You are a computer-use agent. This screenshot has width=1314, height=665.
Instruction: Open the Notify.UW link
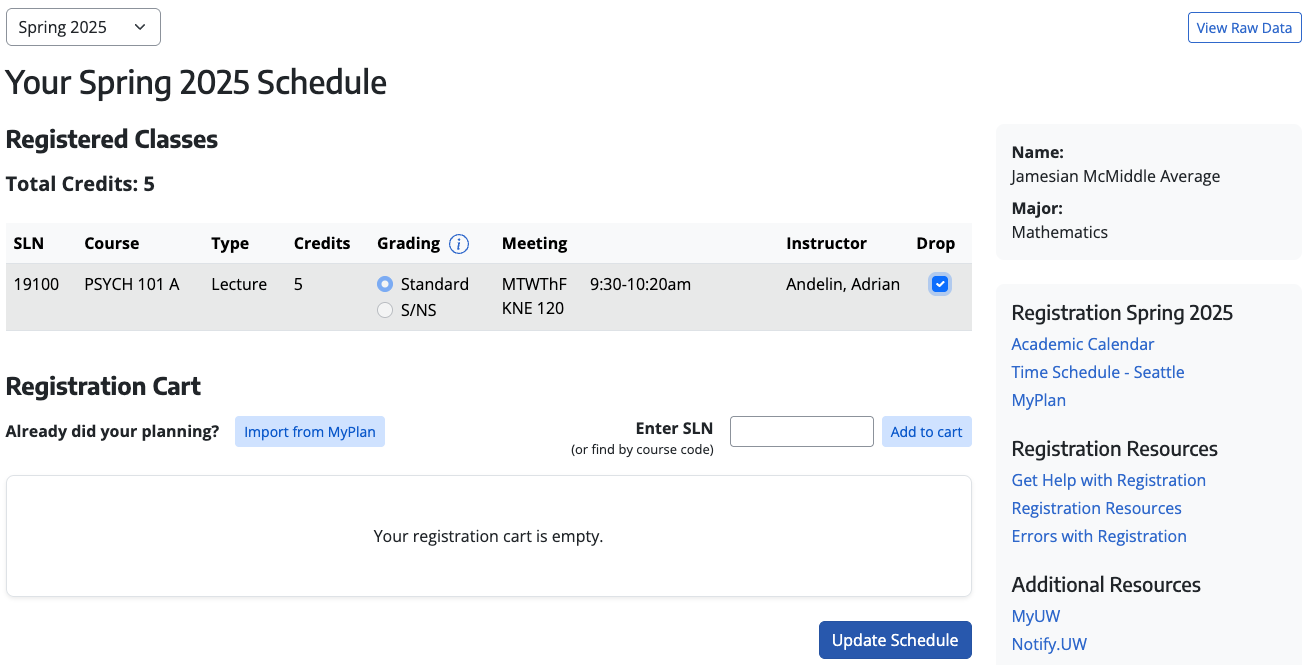pos(1049,644)
